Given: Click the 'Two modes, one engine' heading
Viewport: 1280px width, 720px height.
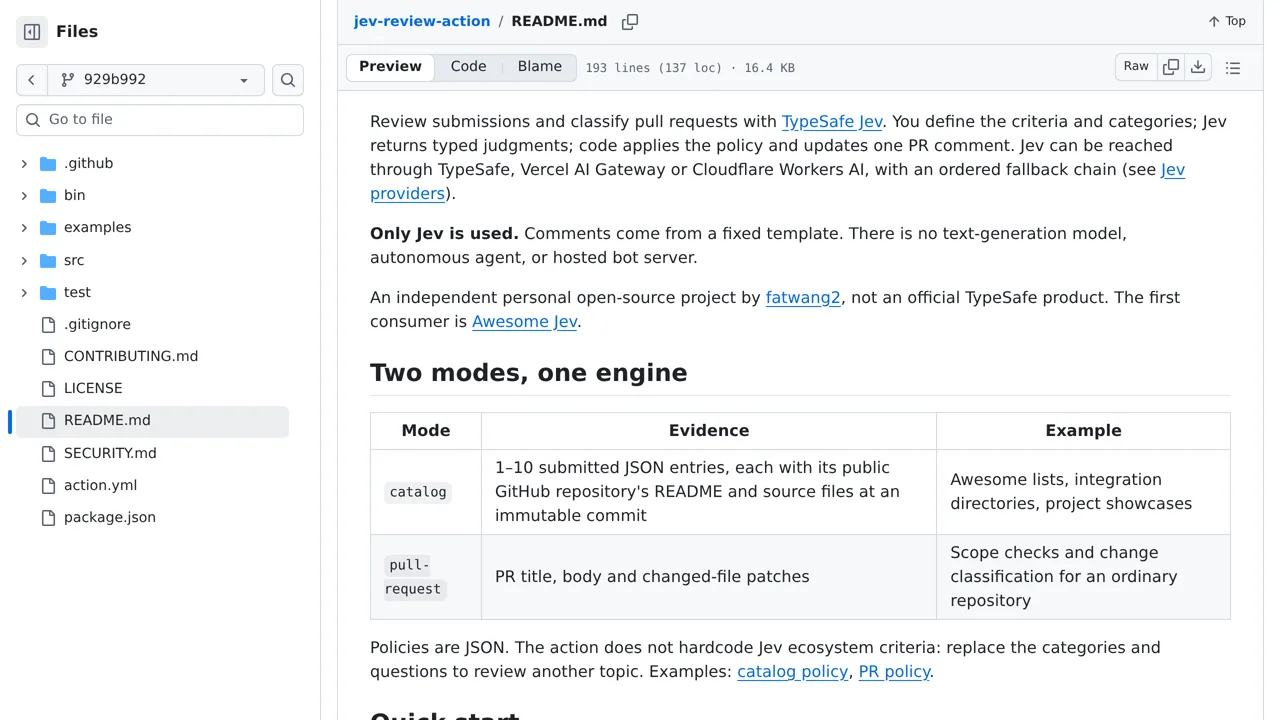Looking at the screenshot, I should click(x=529, y=373).
